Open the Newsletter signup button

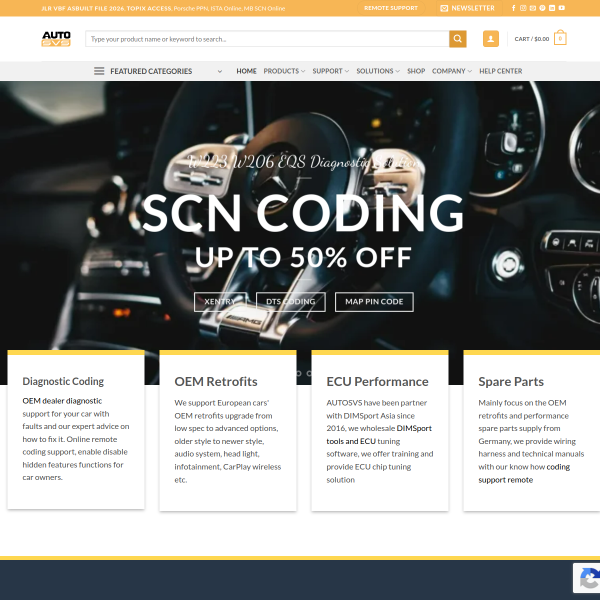(x=468, y=8)
